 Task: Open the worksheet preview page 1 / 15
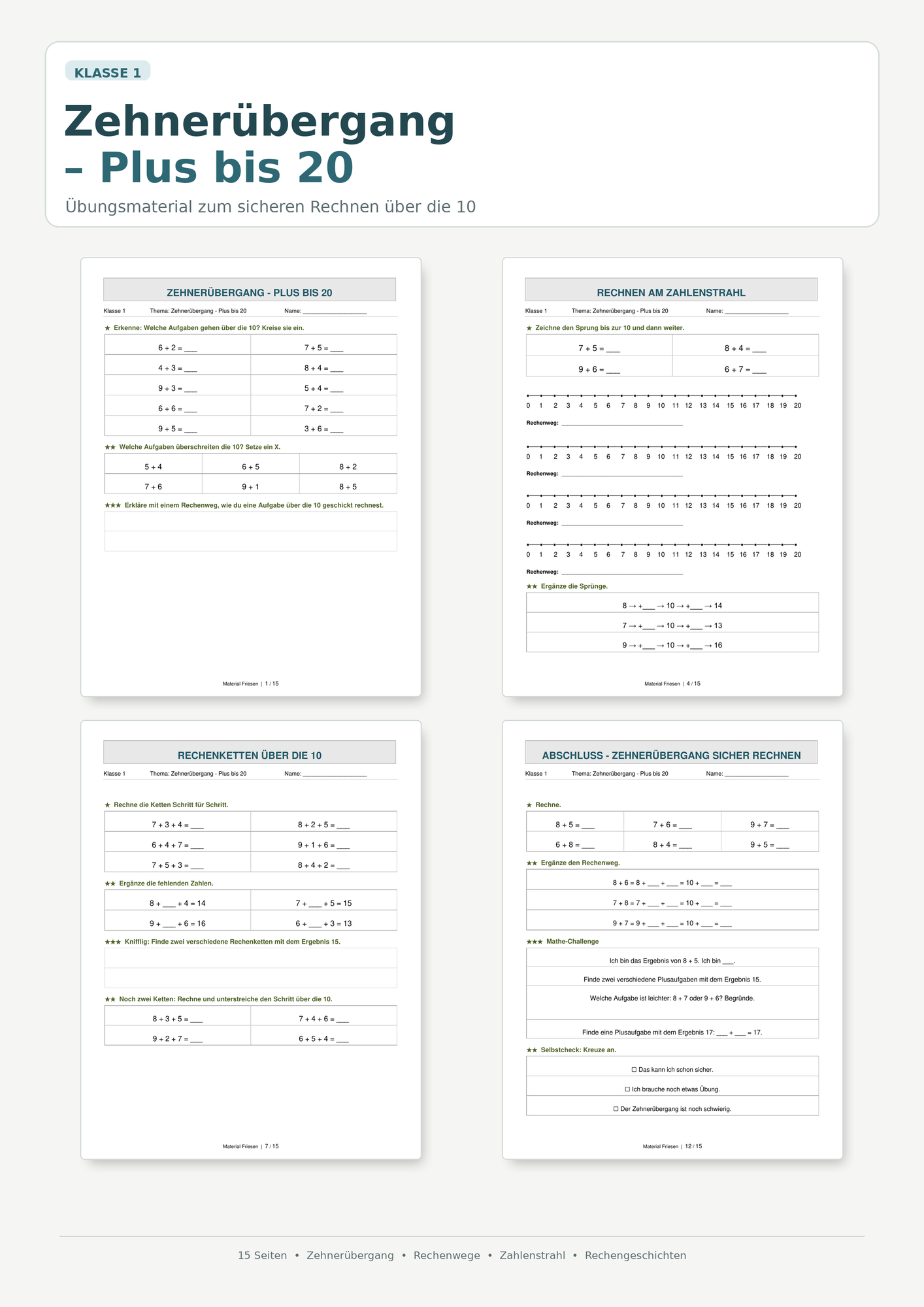coord(251,477)
